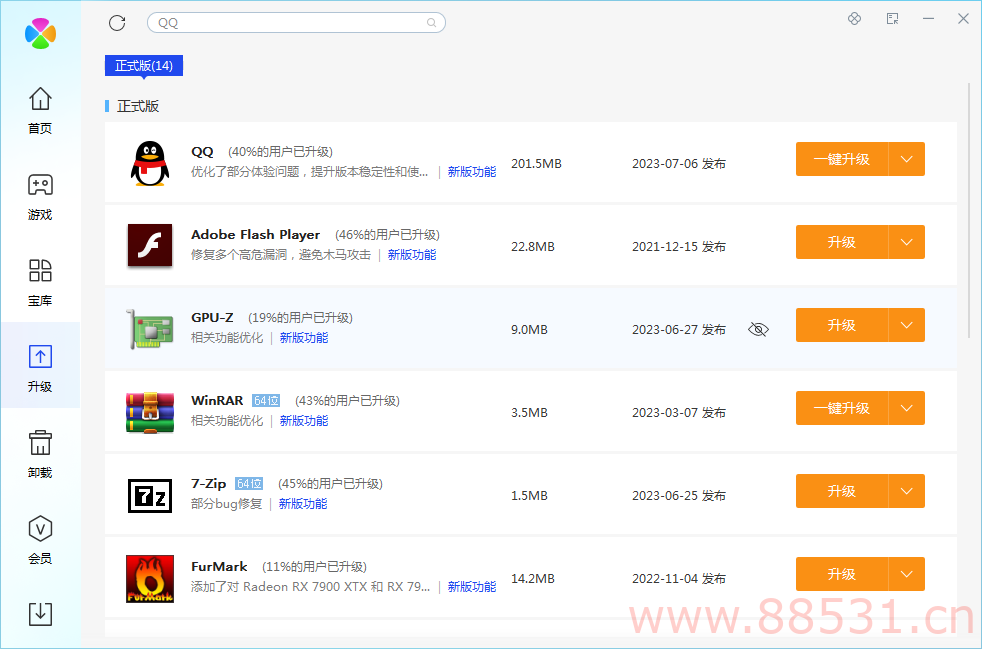Expand dropdown arrow next to QQ 一键升级
The image size is (982, 649).
[x=906, y=159]
